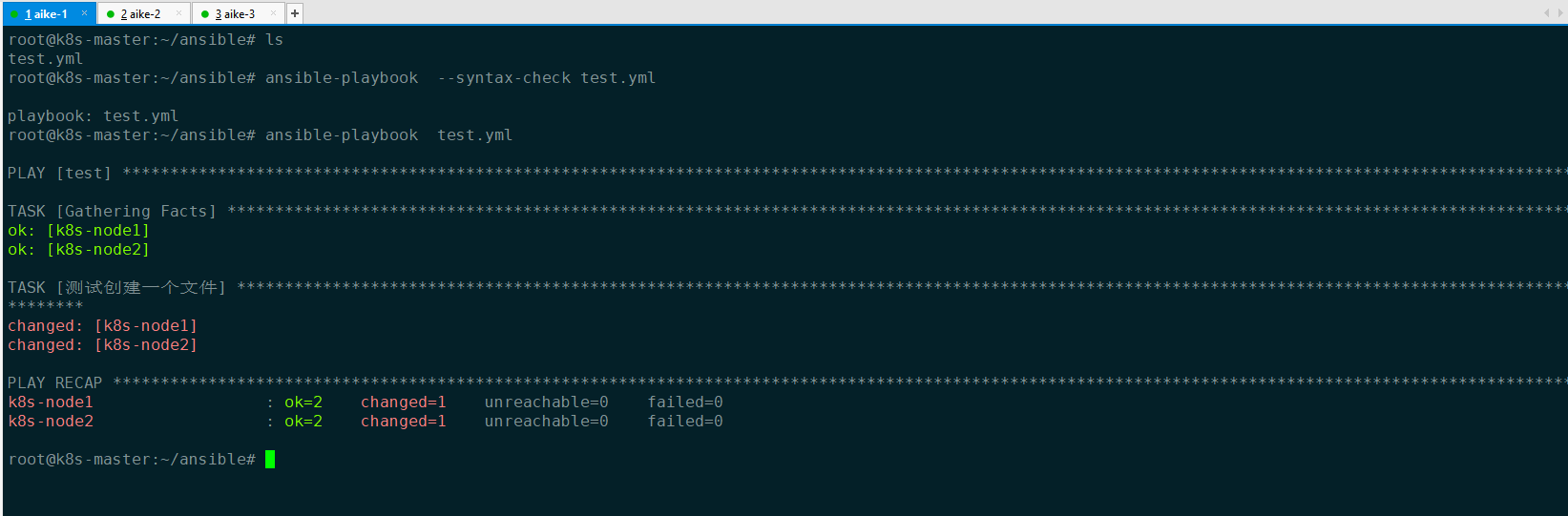Click failed=0 in the k8s-node1 recap row

click(685, 402)
